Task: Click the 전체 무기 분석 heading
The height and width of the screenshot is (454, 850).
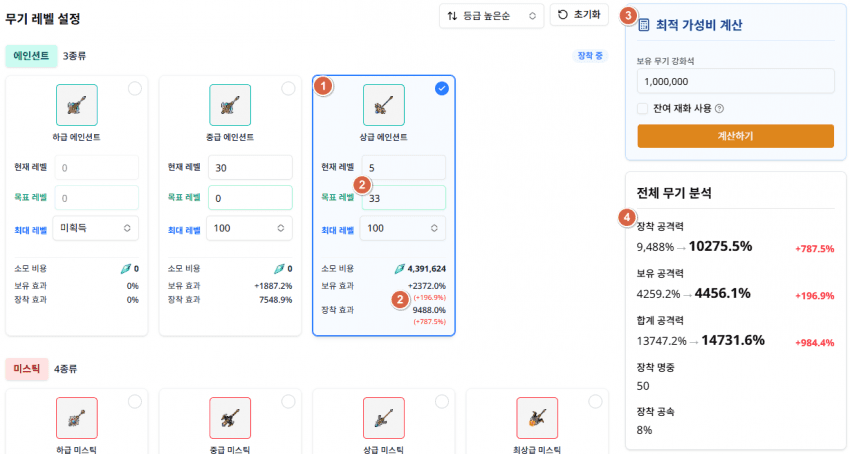Action: (x=674, y=193)
